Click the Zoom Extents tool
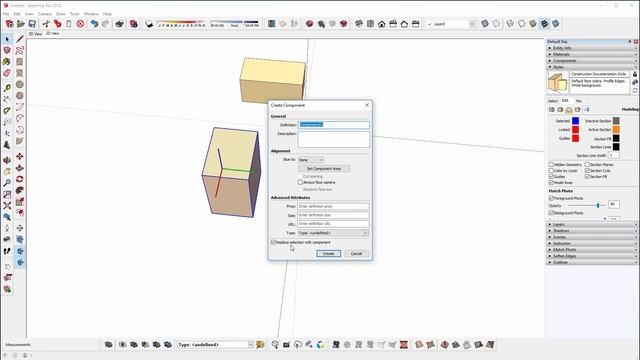Image resolution: width=640 pixels, height=360 pixels. pos(7,206)
